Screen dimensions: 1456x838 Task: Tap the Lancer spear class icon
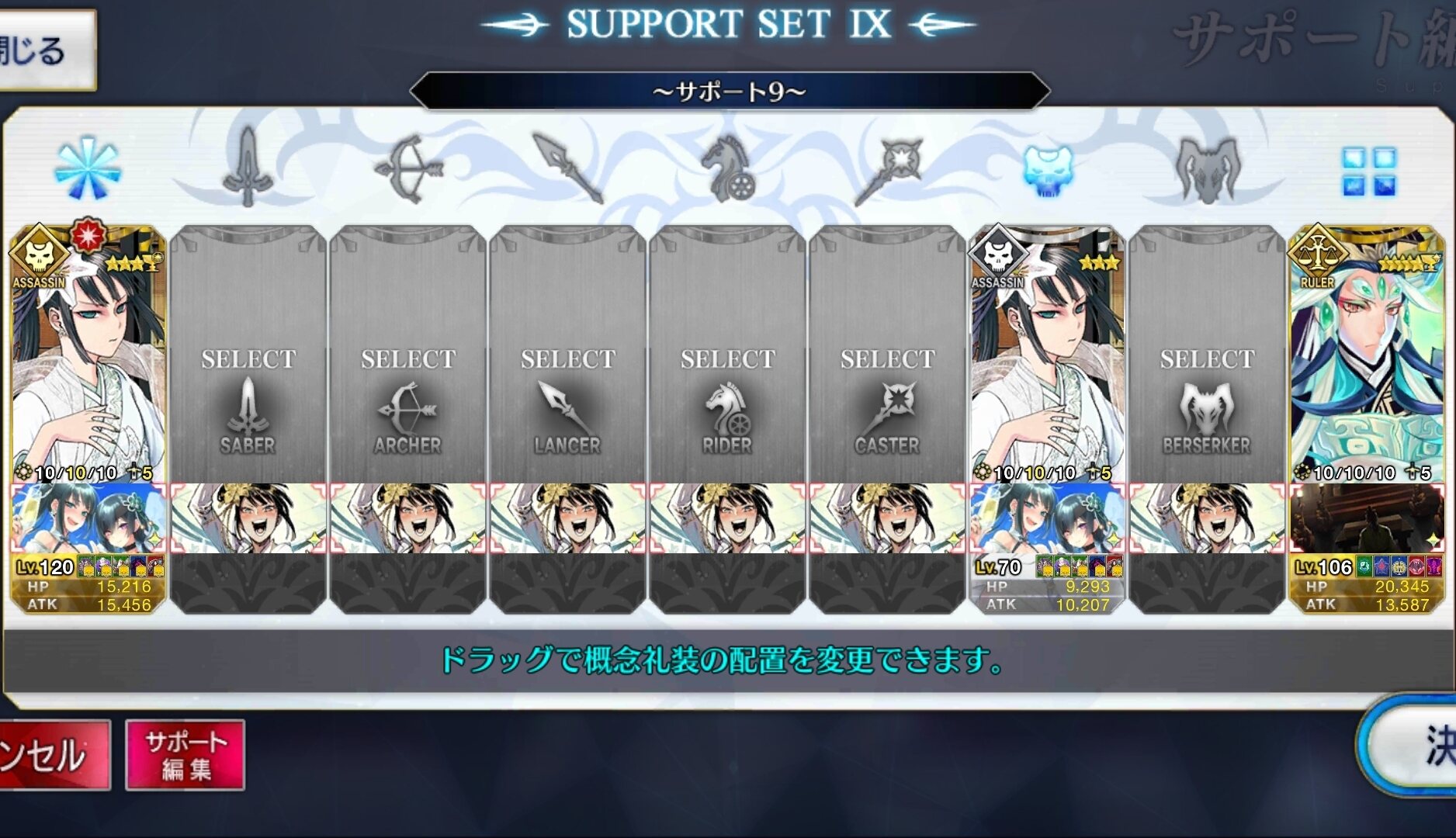567,168
